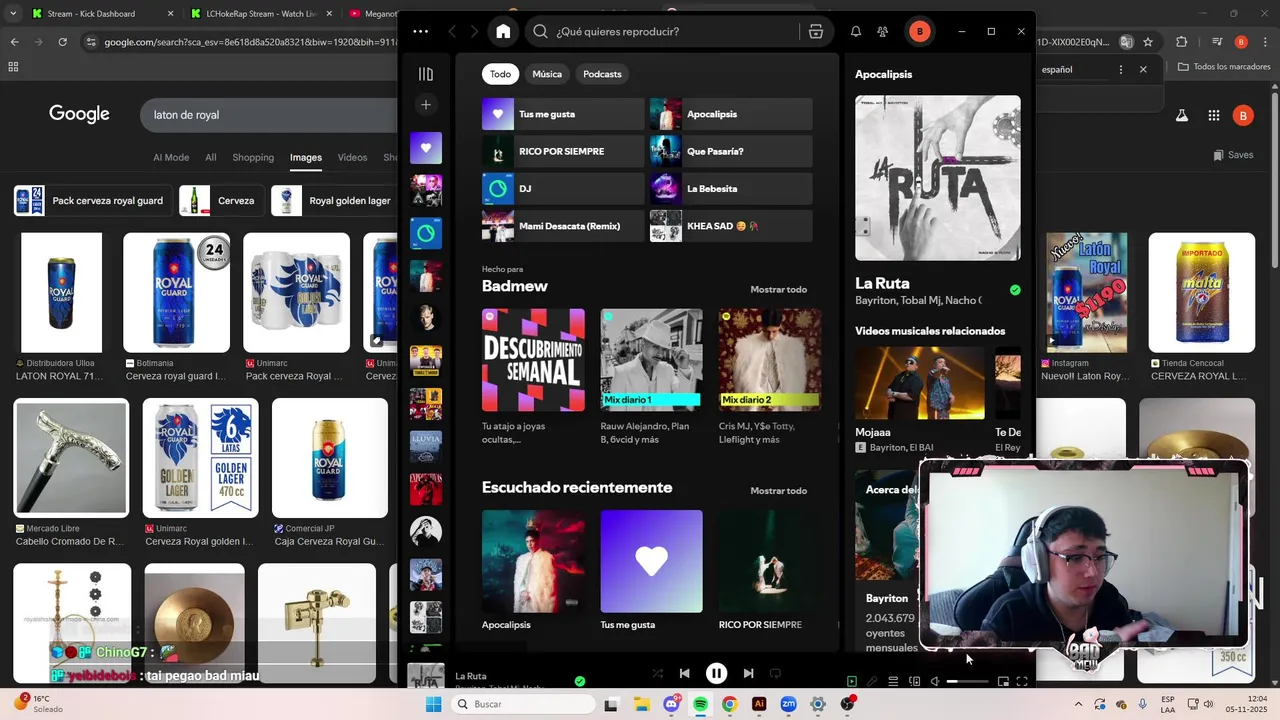Open Liked Songs from Spotify sidebar
Viewport: 1280px width, 720px height.
click(426, 148)
